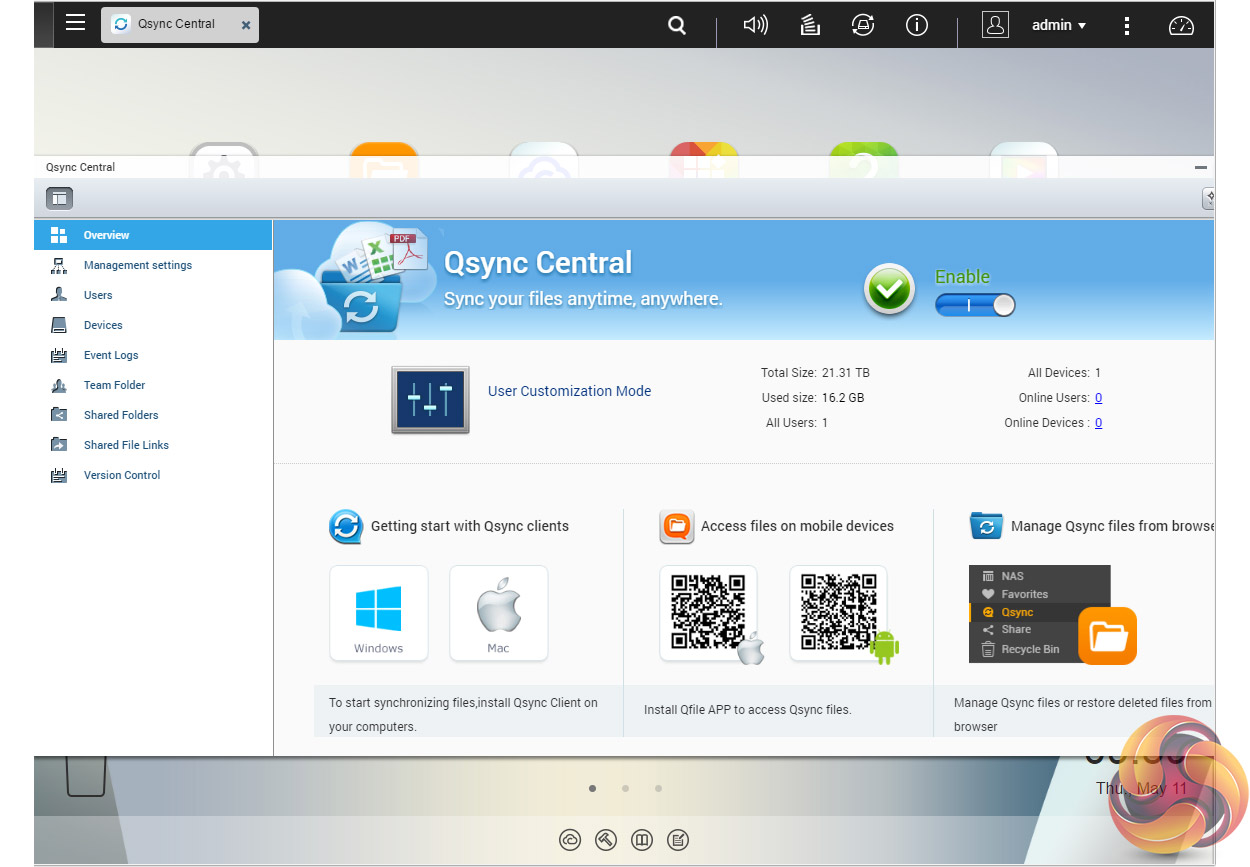Download the Mac Qsync client
Image resolution: width=1250 pixels, height=867 pixels.
pos(499,613)
